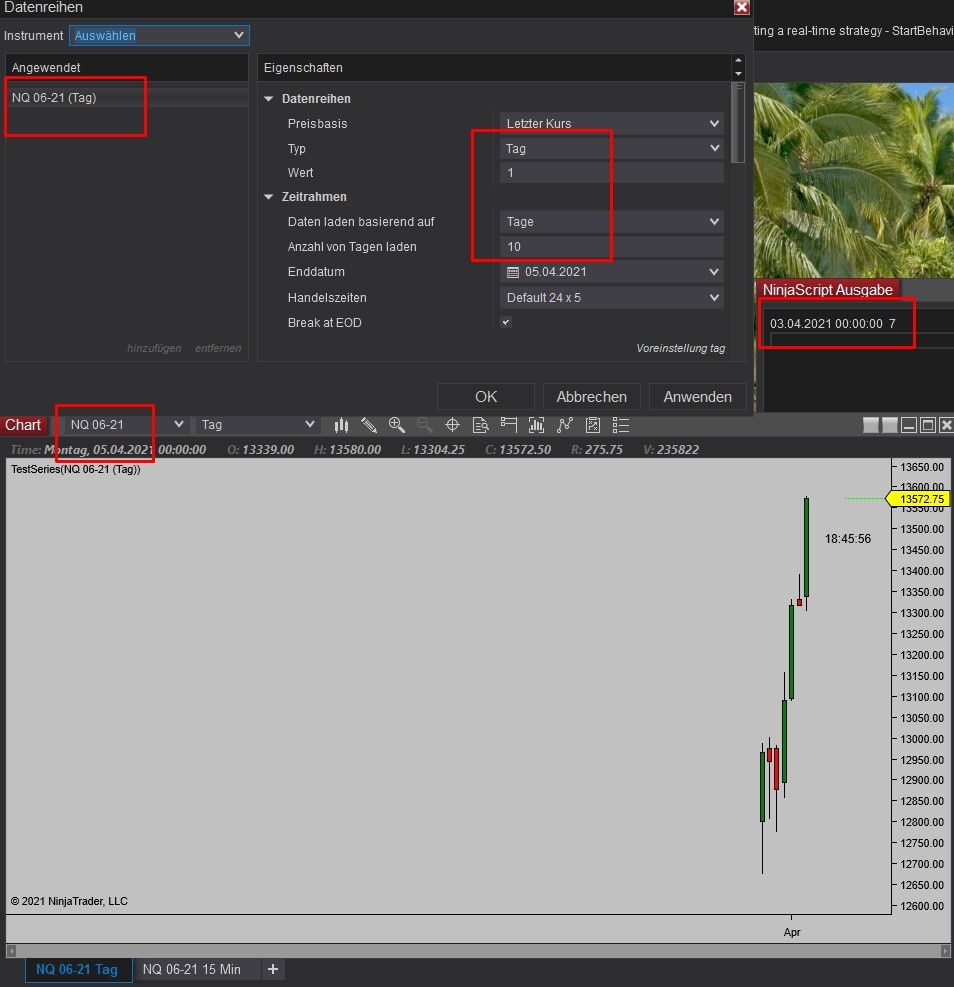Screen dimensions: 954x987
Task: Click the Anzahl von Tagen laden field
Action: click(612, 247)
